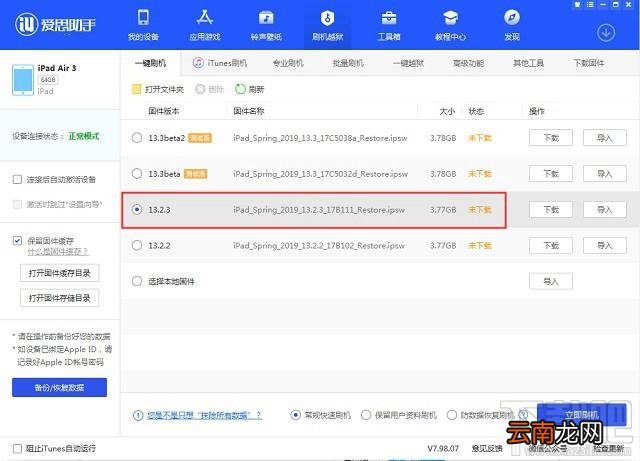The width and height of the screenshot is (640, 461).
Task: Click the 大小 column header
Action: point(447,111)
